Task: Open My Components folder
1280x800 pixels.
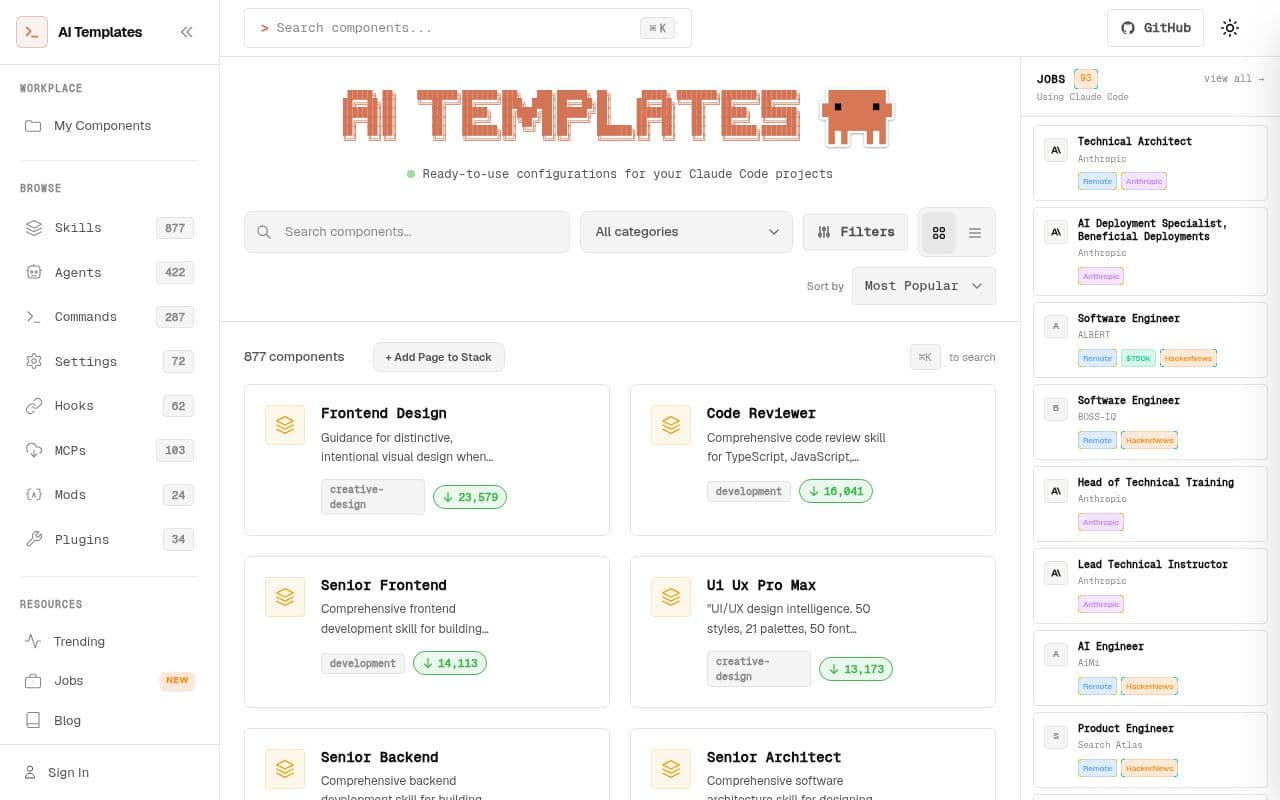Action: (110, 126)
